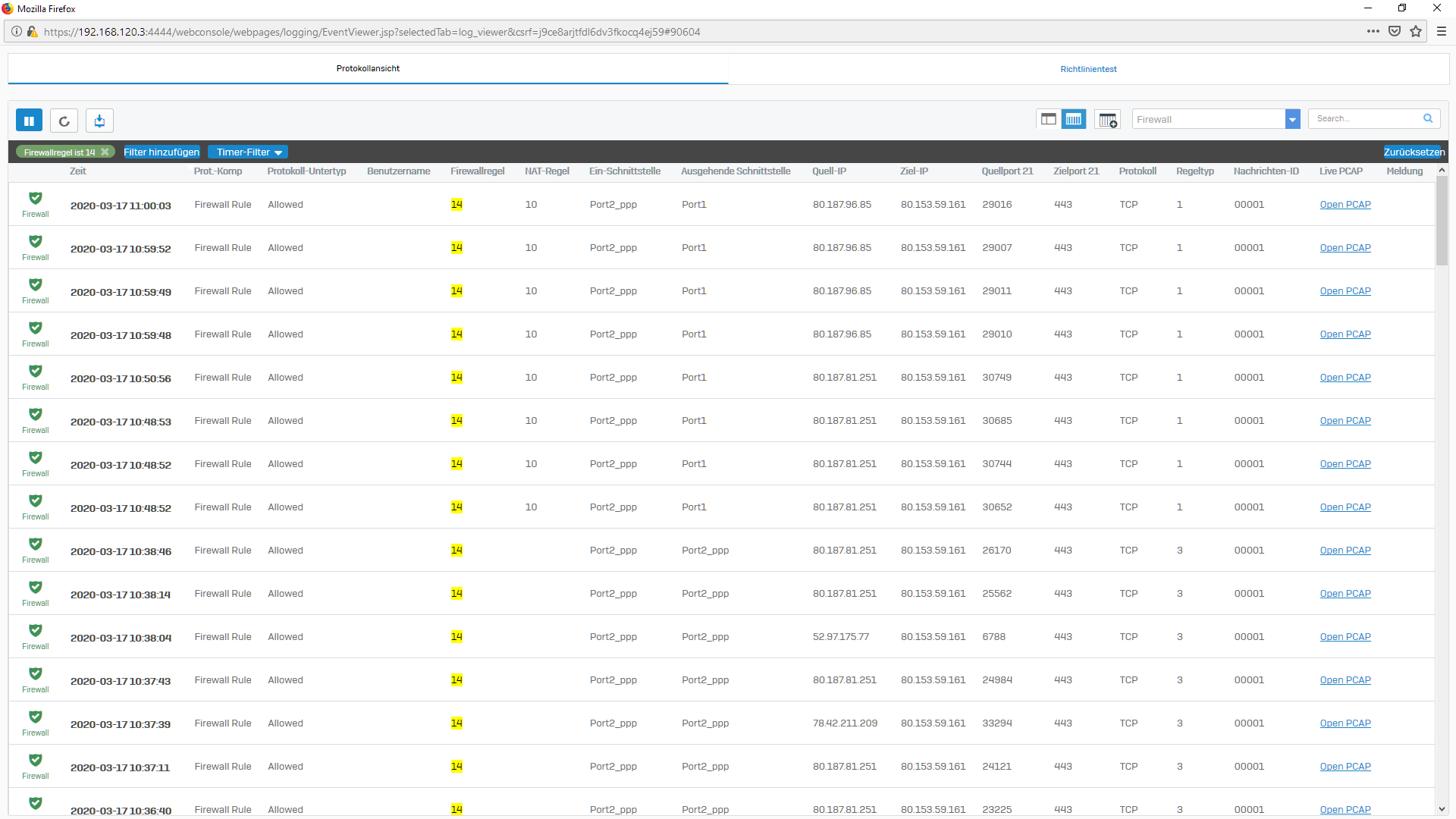This screenshot has width=1456, height=819.
Task: Click the Prot.-Komp column header
Action: [x=218, y=171]
